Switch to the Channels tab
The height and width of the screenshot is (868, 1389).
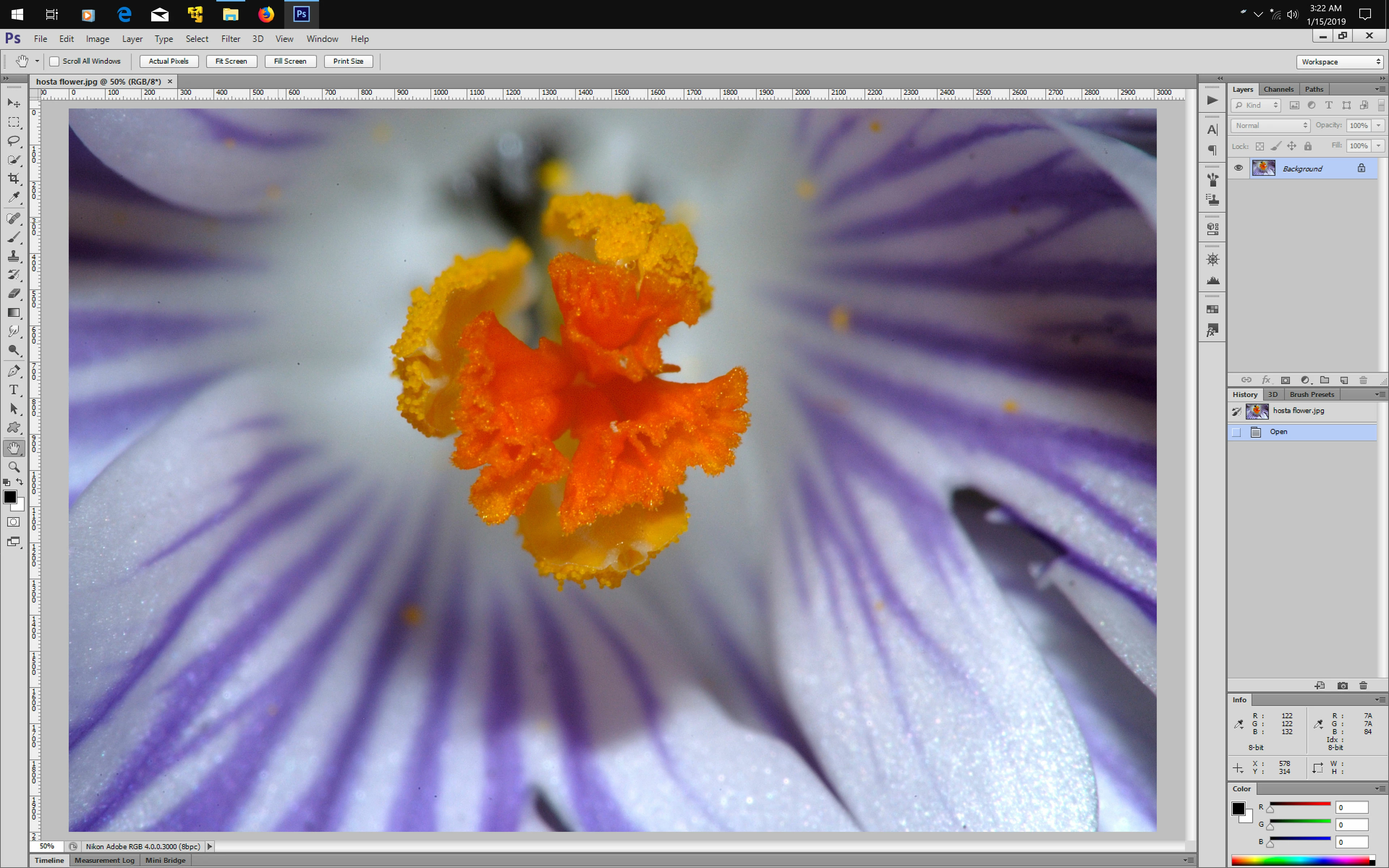pos(1278,89)
